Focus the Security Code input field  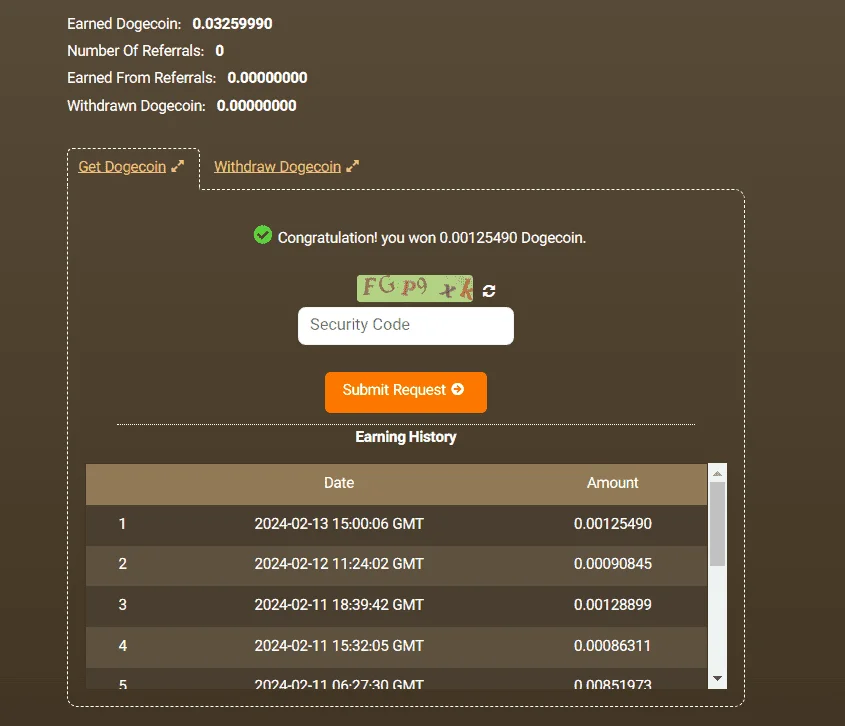point(406,326)
